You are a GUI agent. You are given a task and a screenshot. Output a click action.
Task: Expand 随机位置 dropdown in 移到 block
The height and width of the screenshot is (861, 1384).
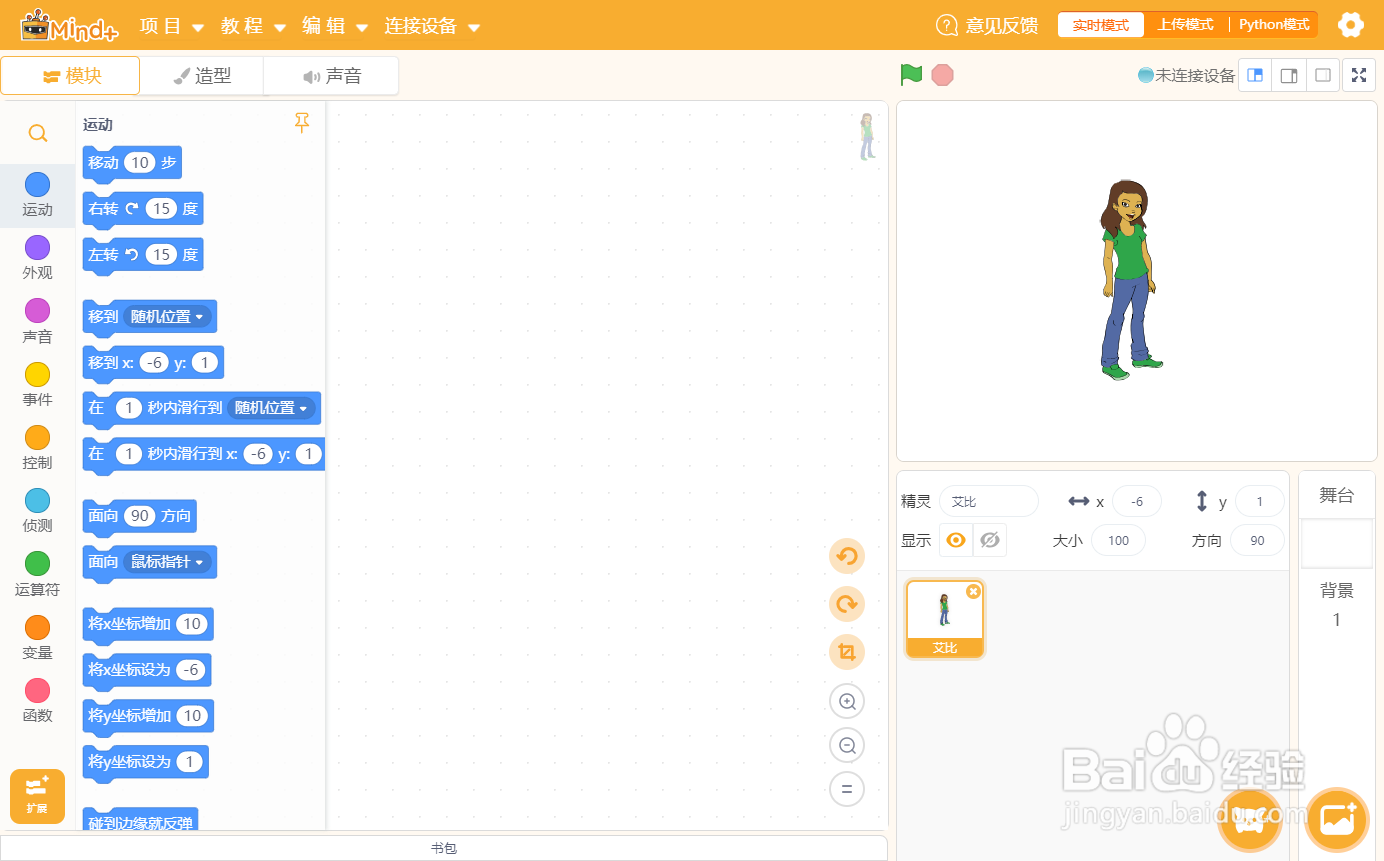point(167,317)
